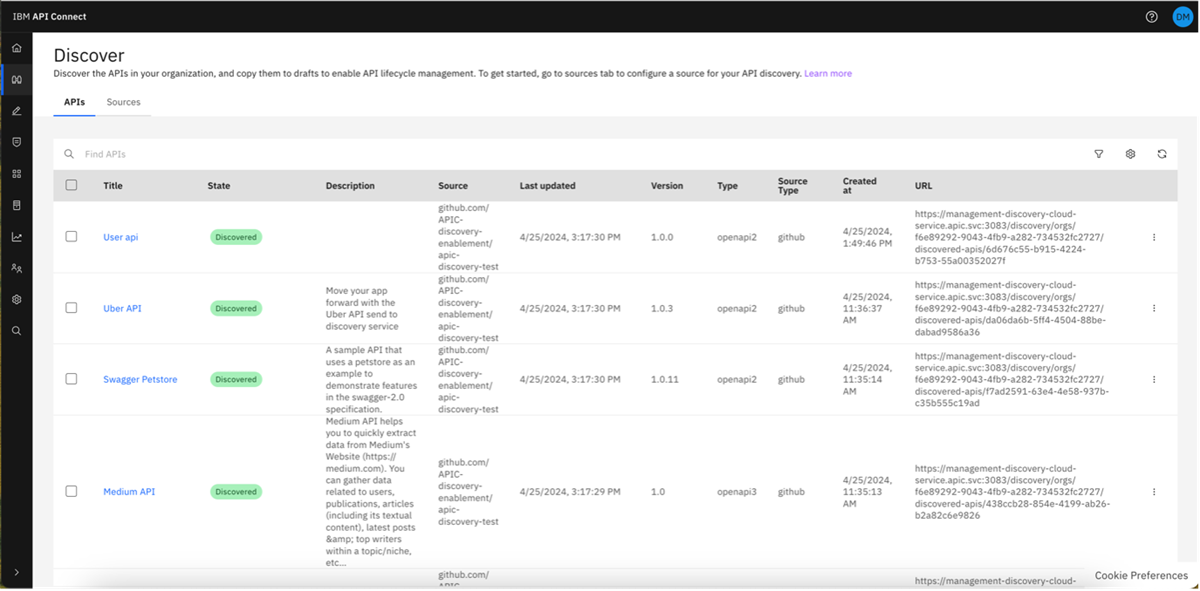Open the User api link
1200x591 pixels.
[121, 237]
